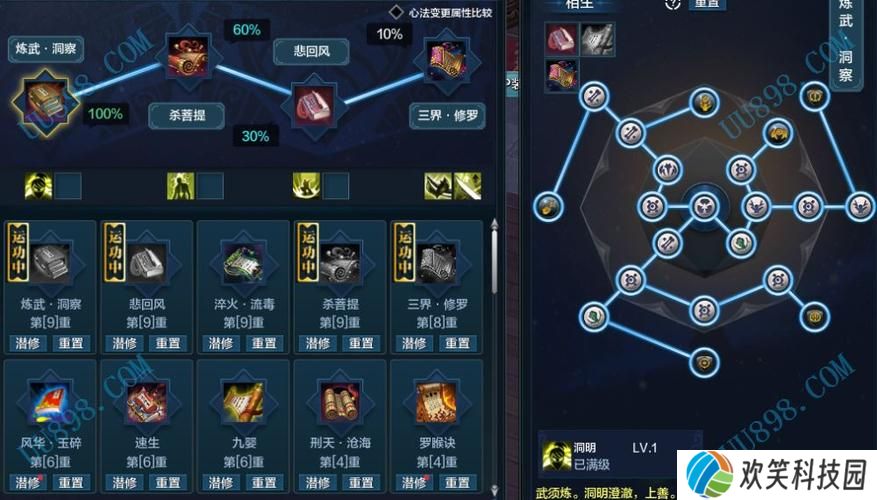Click the 洞明 skill icon at bottom
This screenshot has height=500, width=877.
tap(557, 456)
